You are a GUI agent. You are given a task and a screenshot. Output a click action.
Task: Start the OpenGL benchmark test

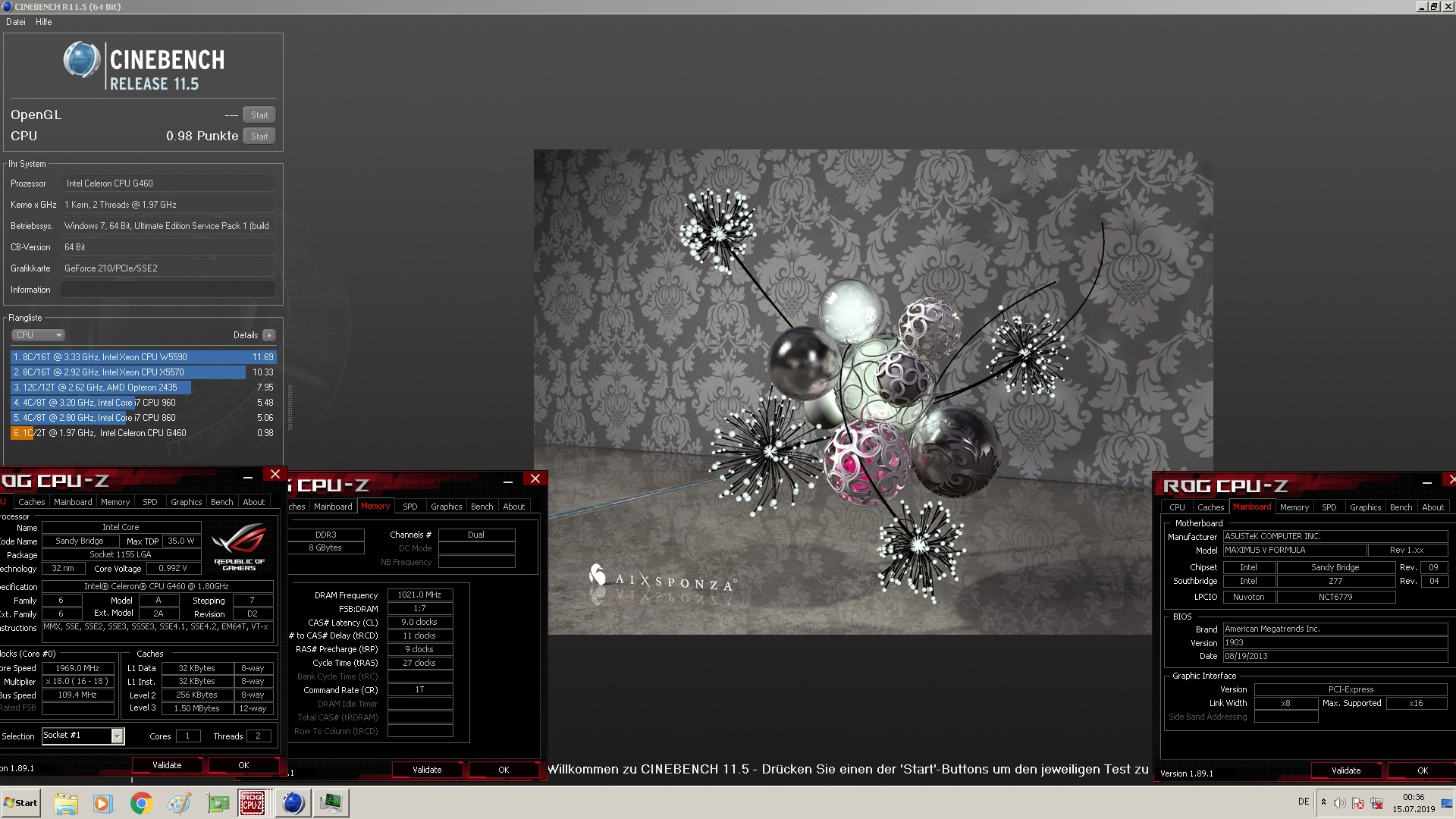pyautogui.click(x=259, y=115)
